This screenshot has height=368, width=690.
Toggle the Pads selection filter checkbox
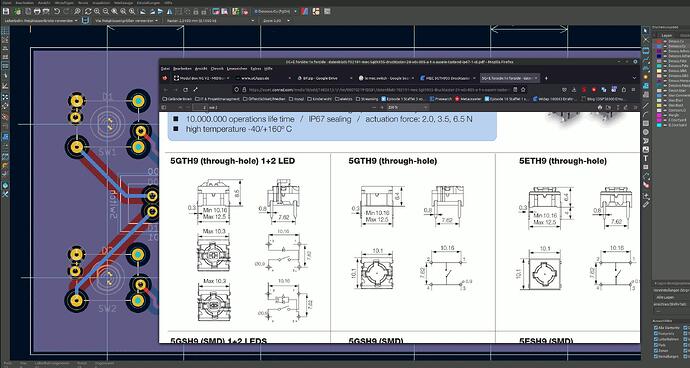click(656, 345)
